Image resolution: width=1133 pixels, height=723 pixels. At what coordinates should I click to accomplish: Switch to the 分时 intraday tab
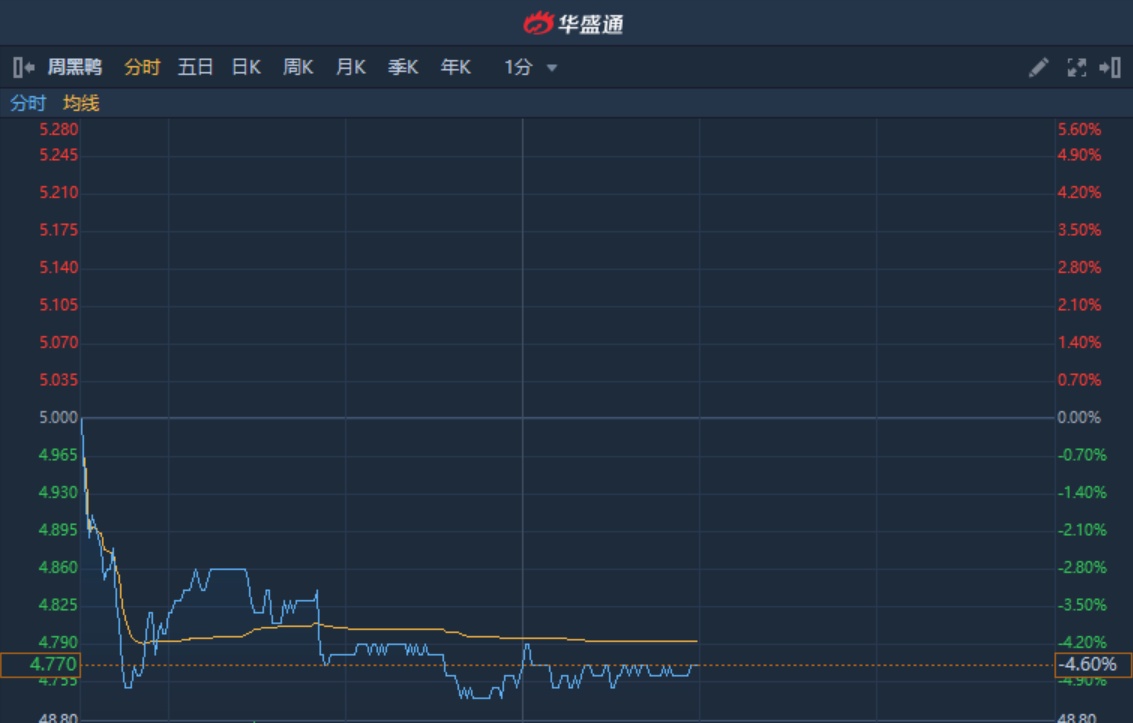142,67
